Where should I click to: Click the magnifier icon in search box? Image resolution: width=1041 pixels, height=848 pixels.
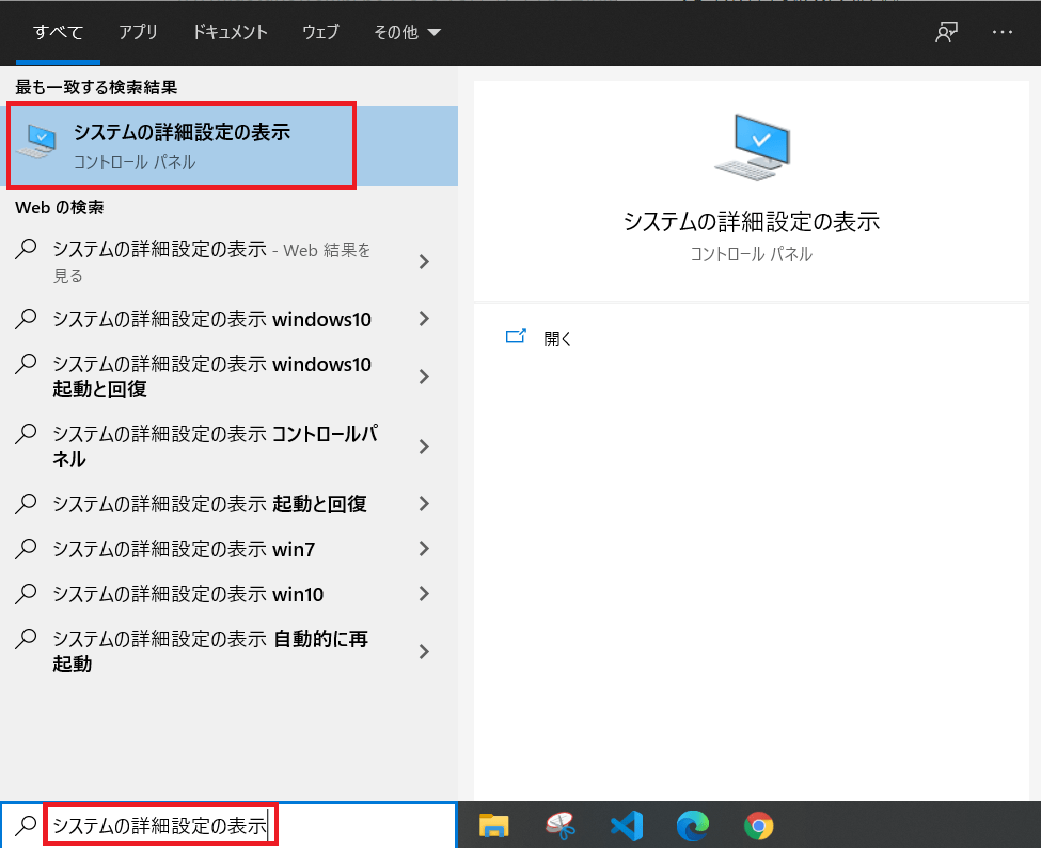point(25,825)
